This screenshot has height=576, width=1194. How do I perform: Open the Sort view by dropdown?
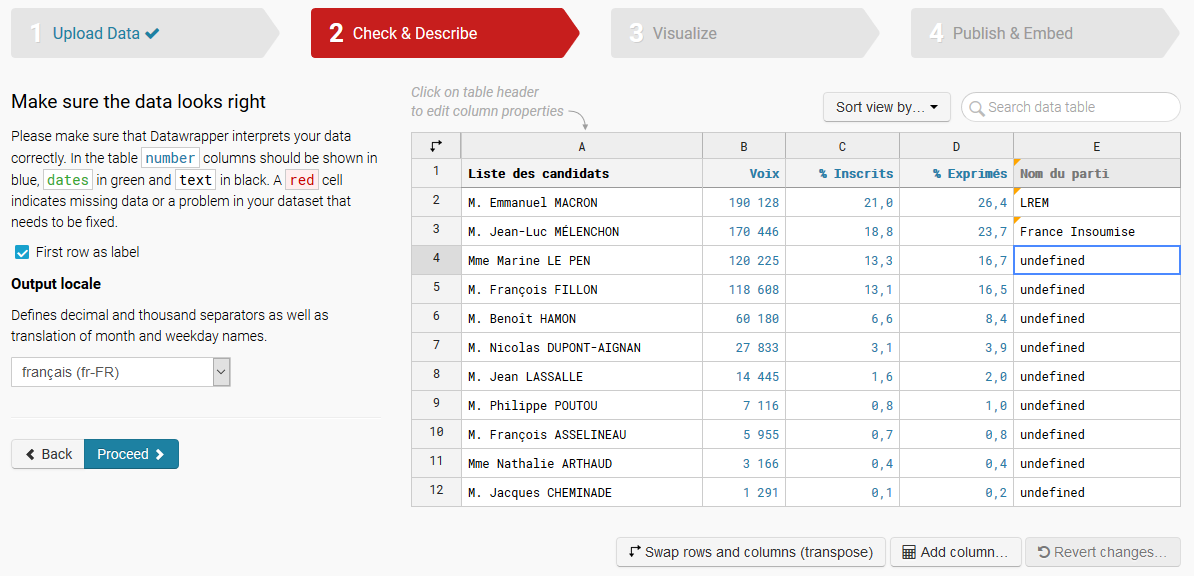pos(886,107)
